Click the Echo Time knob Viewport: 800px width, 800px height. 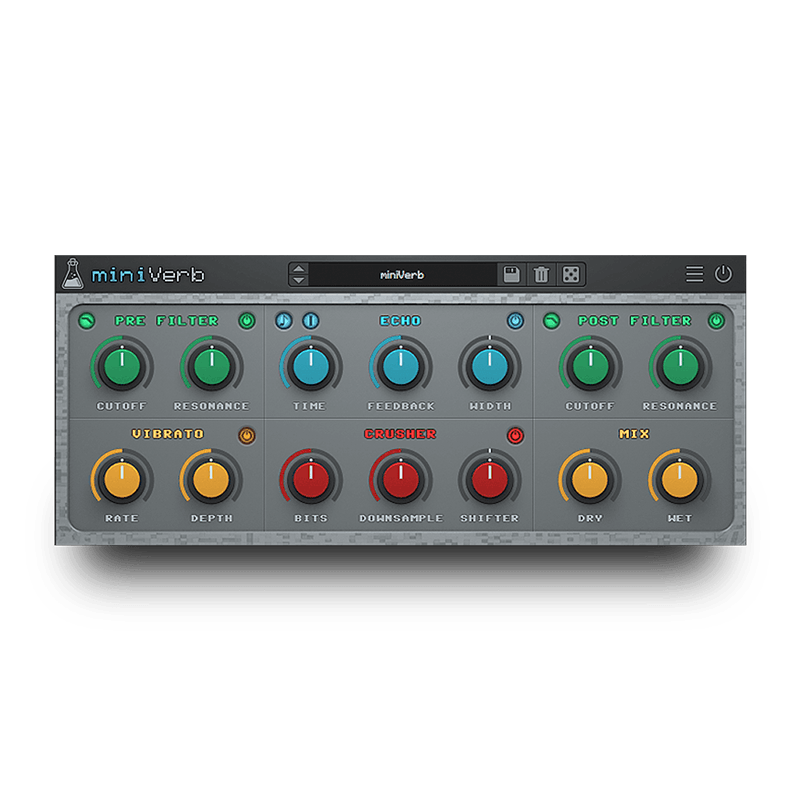(311, 366)
